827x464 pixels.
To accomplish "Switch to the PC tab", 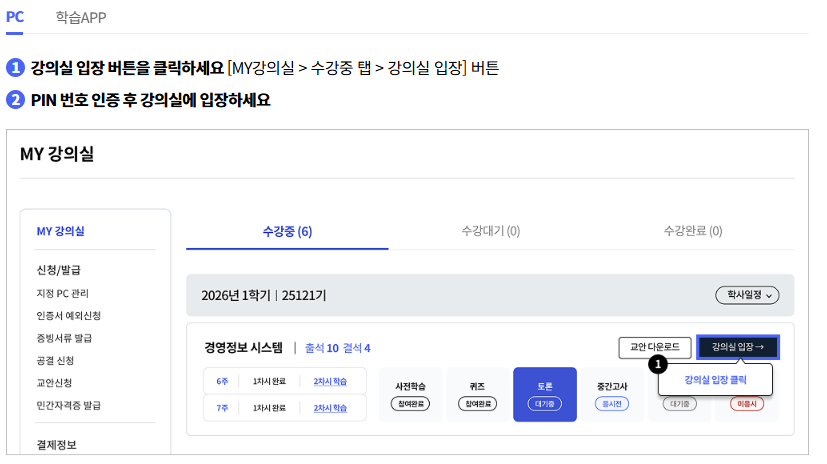I will click(x=15, y=17).
